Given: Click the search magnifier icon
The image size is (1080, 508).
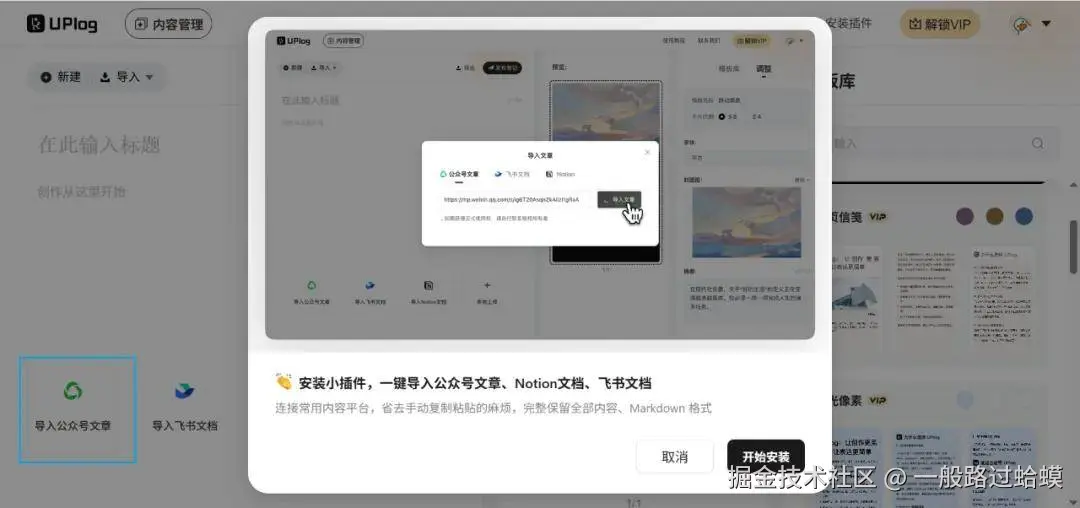Looking at the screenshot, I should (x=1037, y=143).
